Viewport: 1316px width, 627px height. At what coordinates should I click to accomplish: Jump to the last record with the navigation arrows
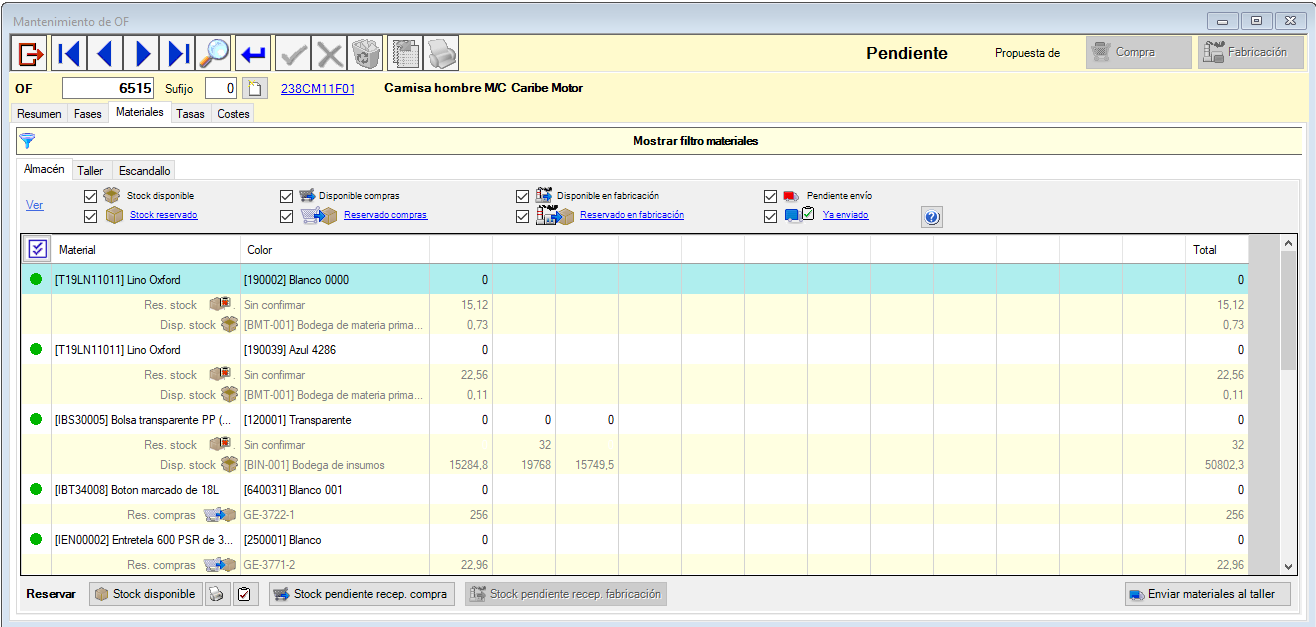tap(178, 52)
